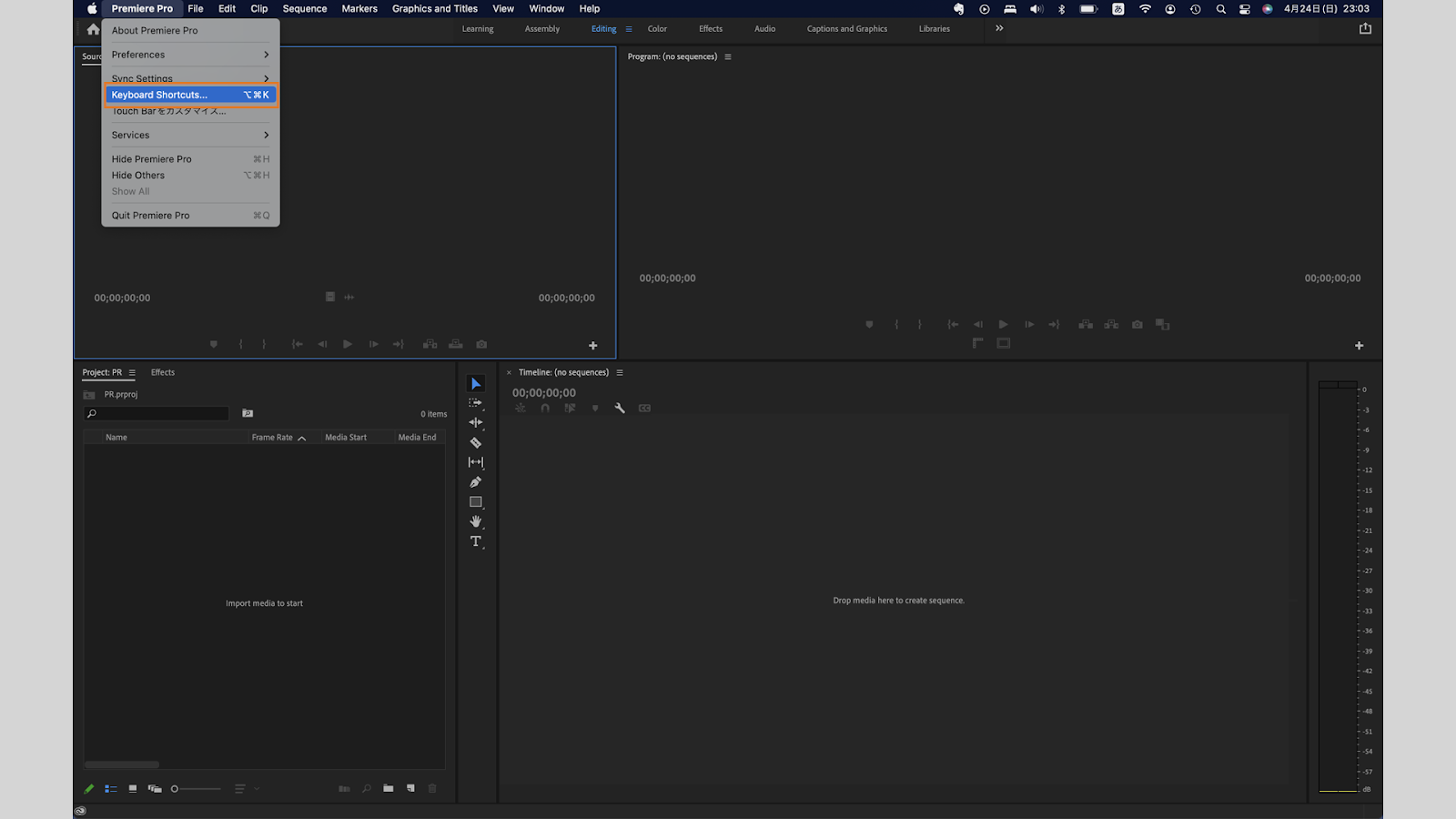Select the Ripple Edit tool
This screenshot has height=819, width=1456.
coord(476,423)
